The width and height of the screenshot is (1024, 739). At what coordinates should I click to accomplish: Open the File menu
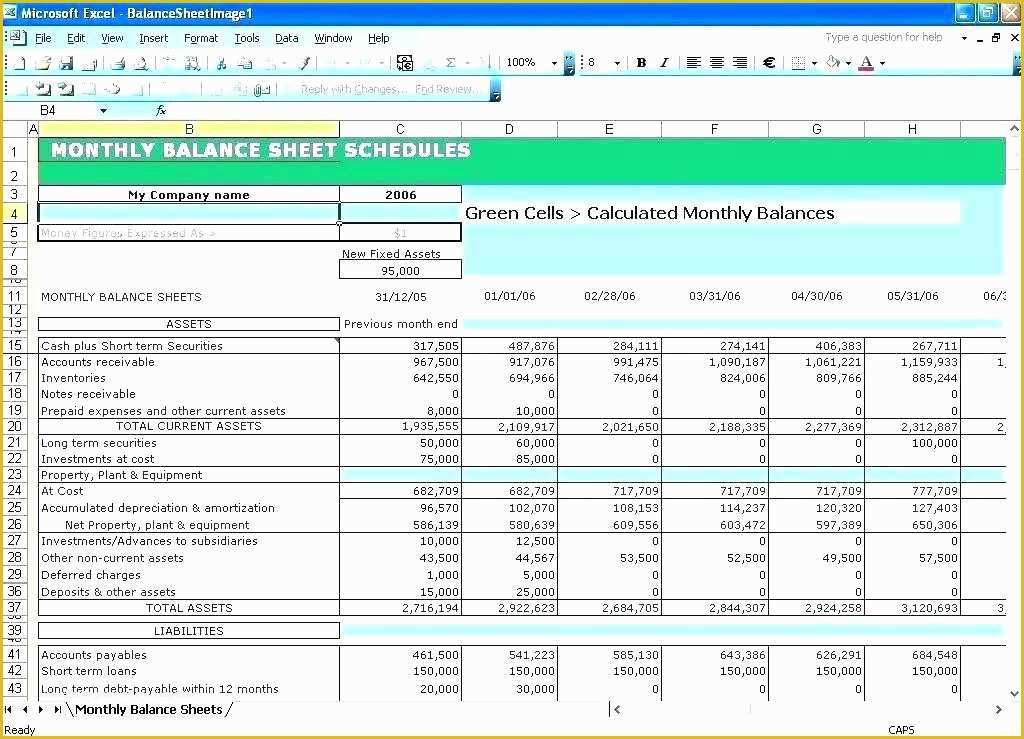(43, 38)
